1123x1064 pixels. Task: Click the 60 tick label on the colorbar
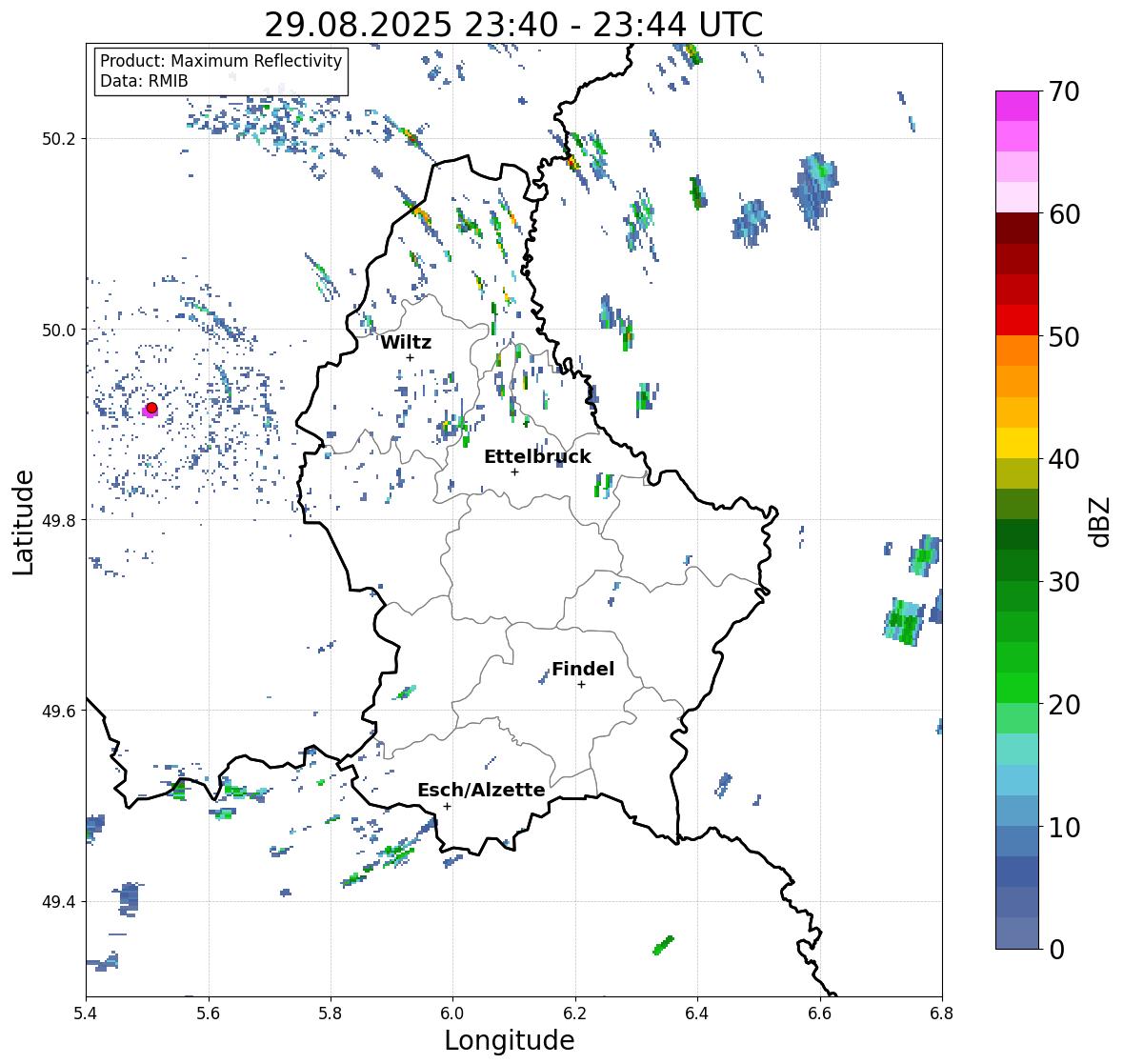1064,214
